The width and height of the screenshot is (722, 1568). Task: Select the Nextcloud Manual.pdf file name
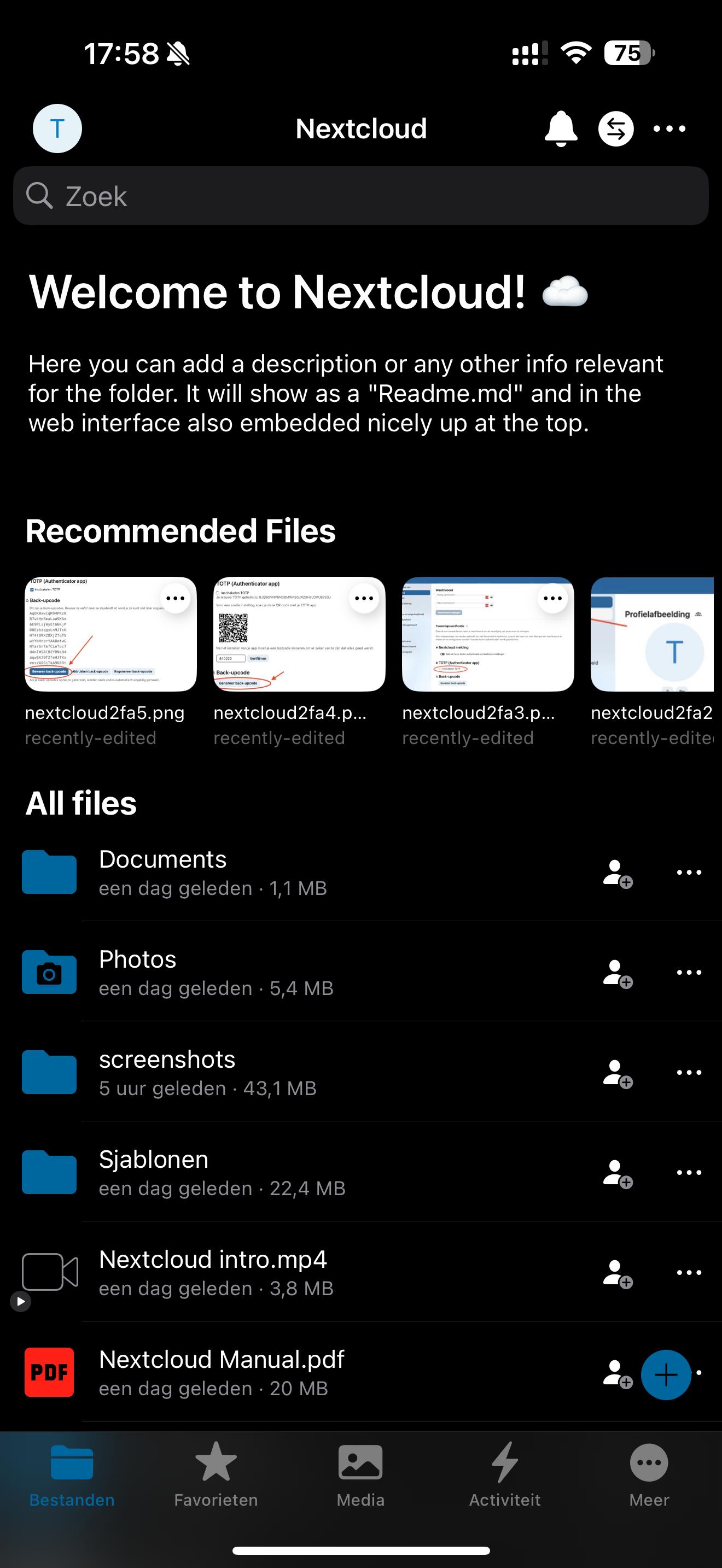pos(222,1359)
